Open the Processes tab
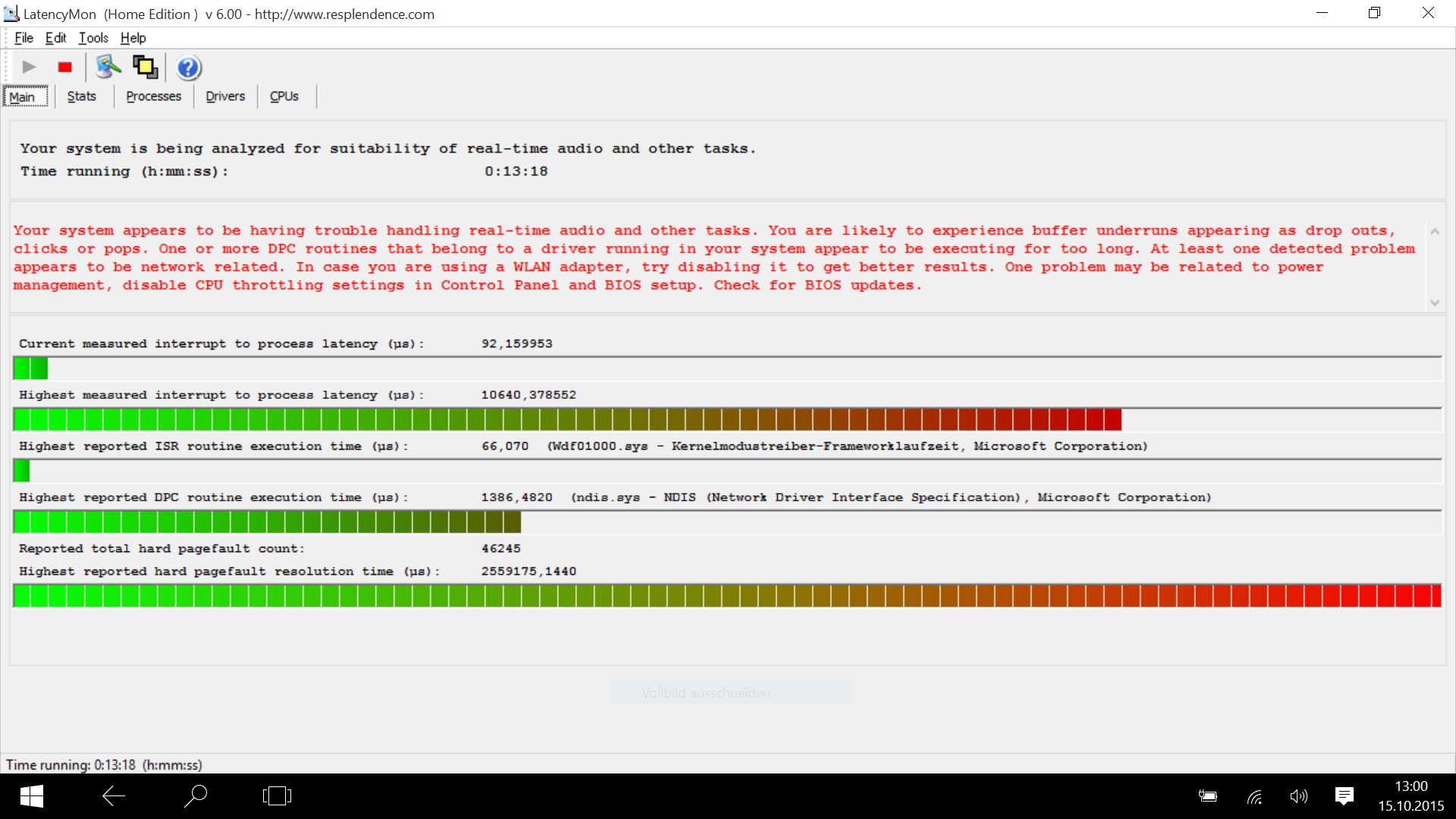 pos(153,96)
